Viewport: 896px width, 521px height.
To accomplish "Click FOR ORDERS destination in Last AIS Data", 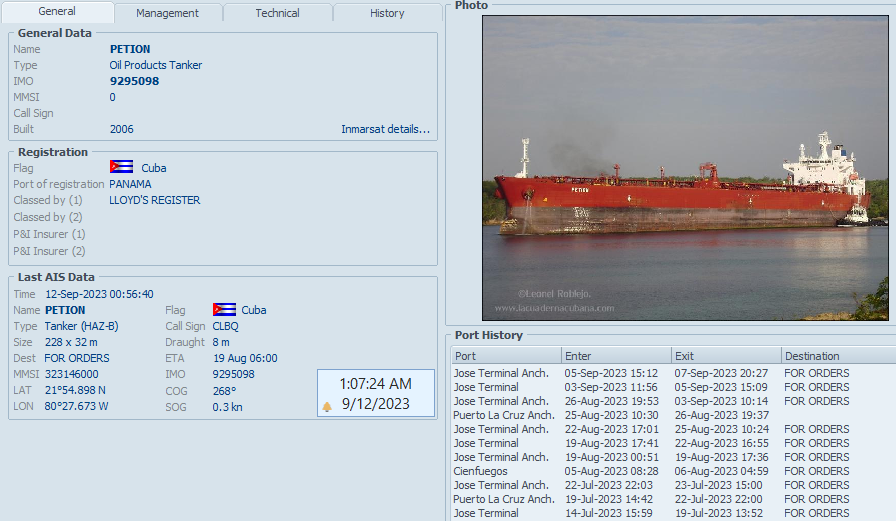I will tap(77, 358).
